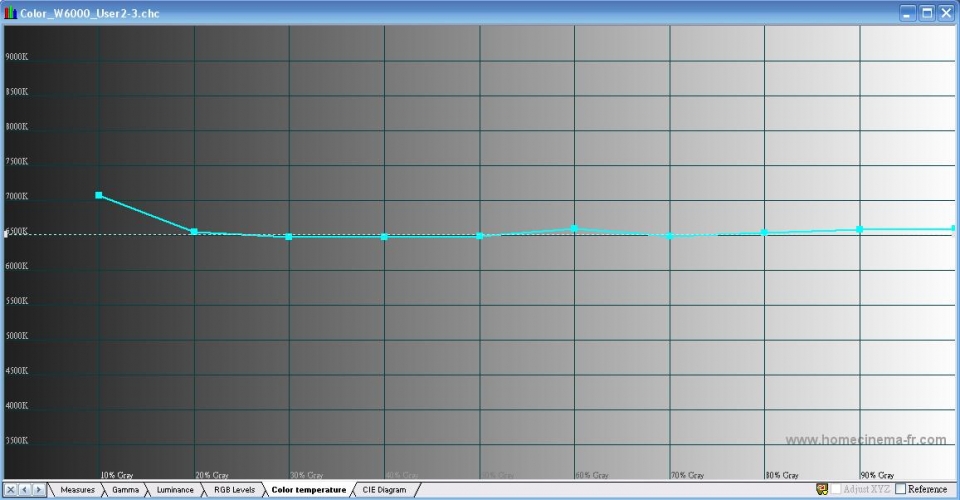
Task: Open the Measures tab
Action: click(77, 490)
